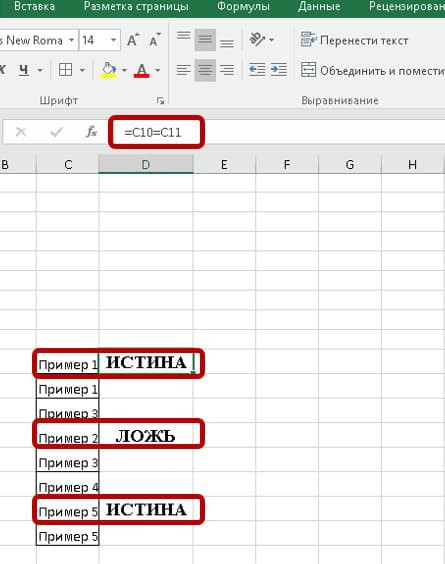This screenshot has height=564, width=445.
Task: Toggle underline formatting (Ч button)
Action: (24, 70)
